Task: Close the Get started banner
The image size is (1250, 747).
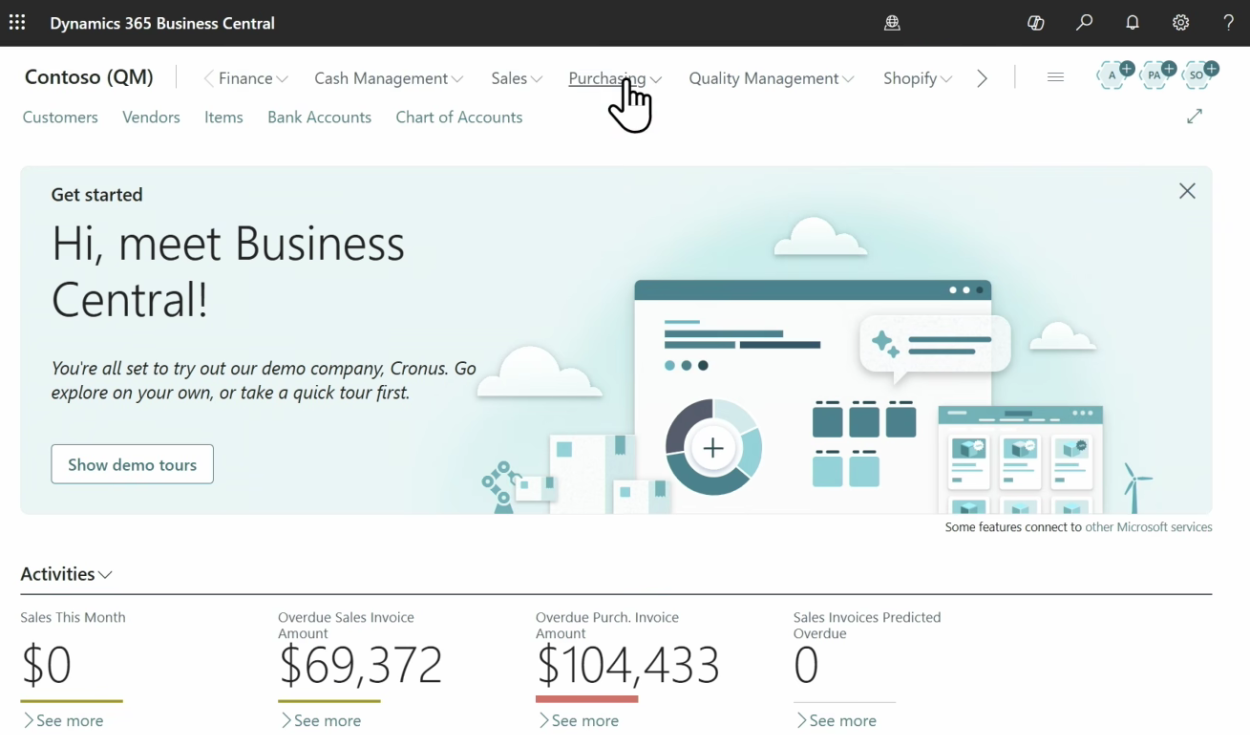Action: [x=1187, y=191]
